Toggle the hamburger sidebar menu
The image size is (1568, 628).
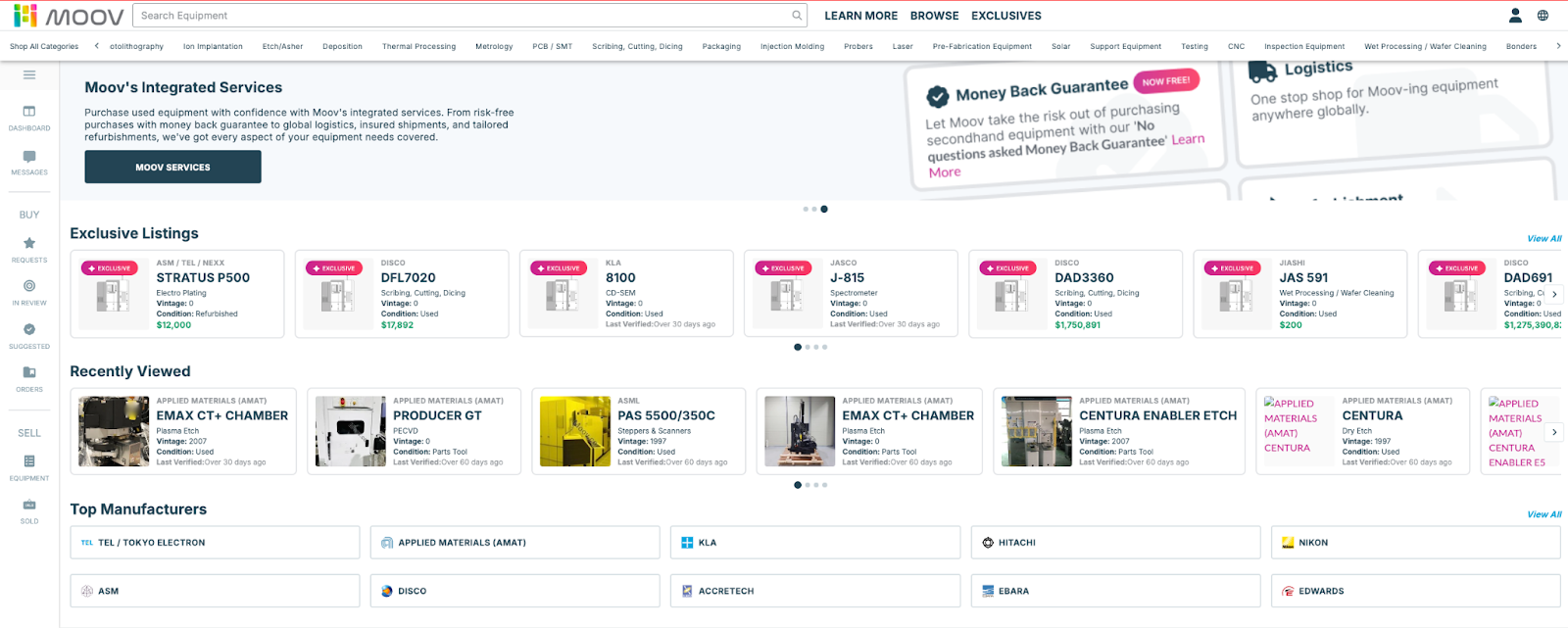[29, 74]
